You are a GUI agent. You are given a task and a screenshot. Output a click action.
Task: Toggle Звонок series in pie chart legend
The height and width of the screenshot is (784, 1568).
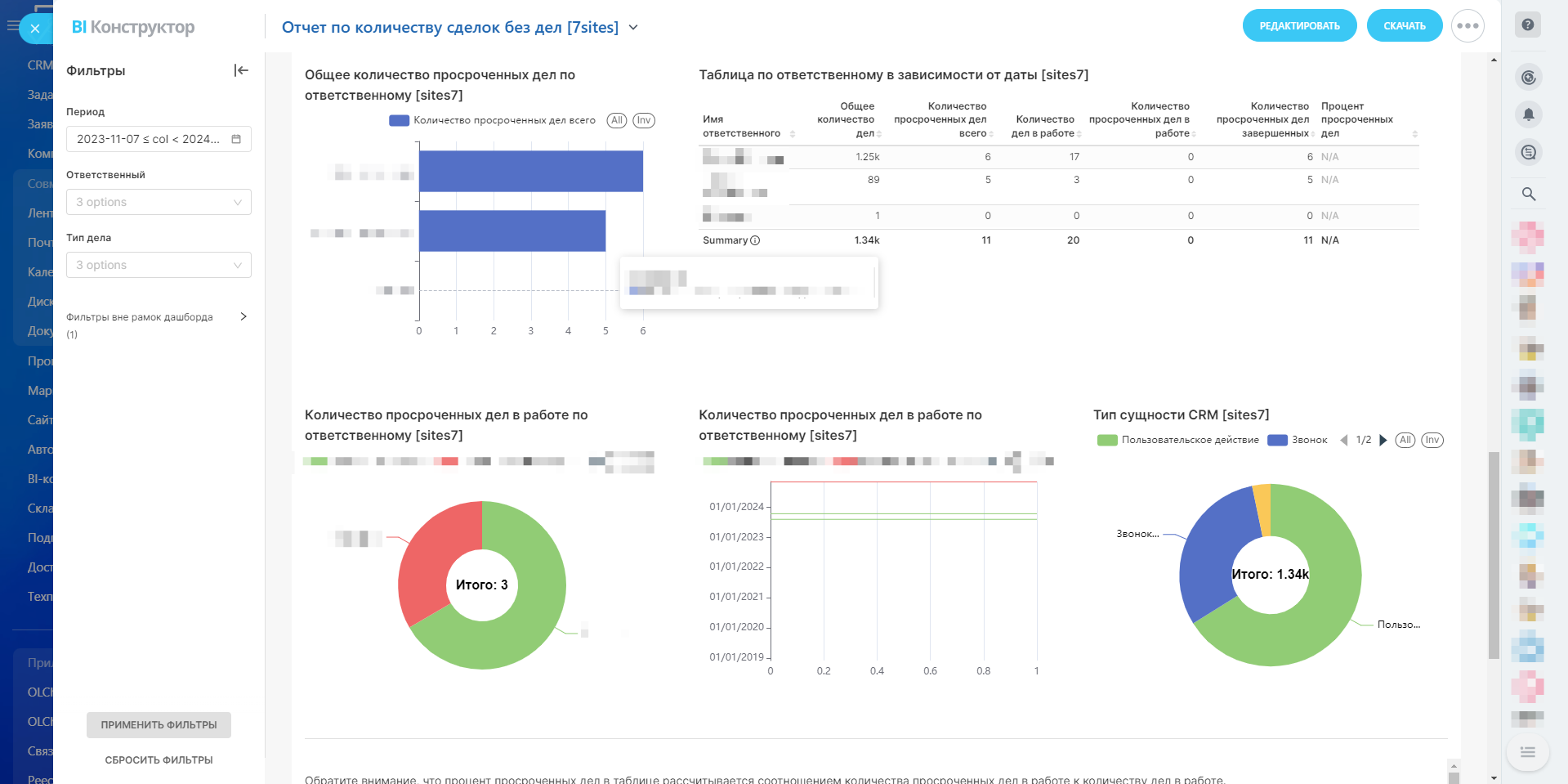(x=1298, y=440)
